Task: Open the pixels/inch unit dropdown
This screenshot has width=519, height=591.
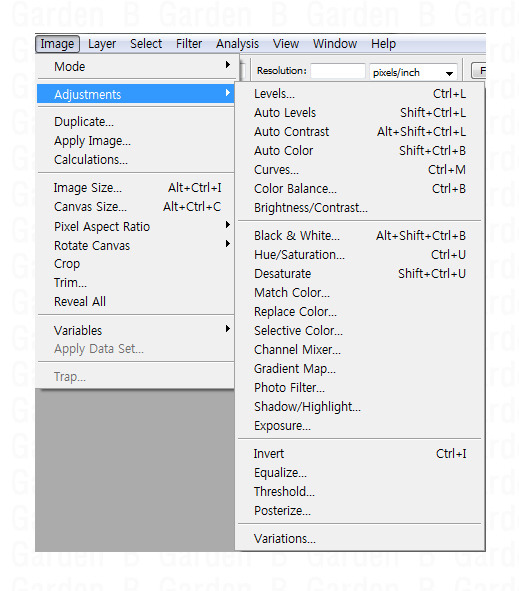Action: (x=413, y=72)
